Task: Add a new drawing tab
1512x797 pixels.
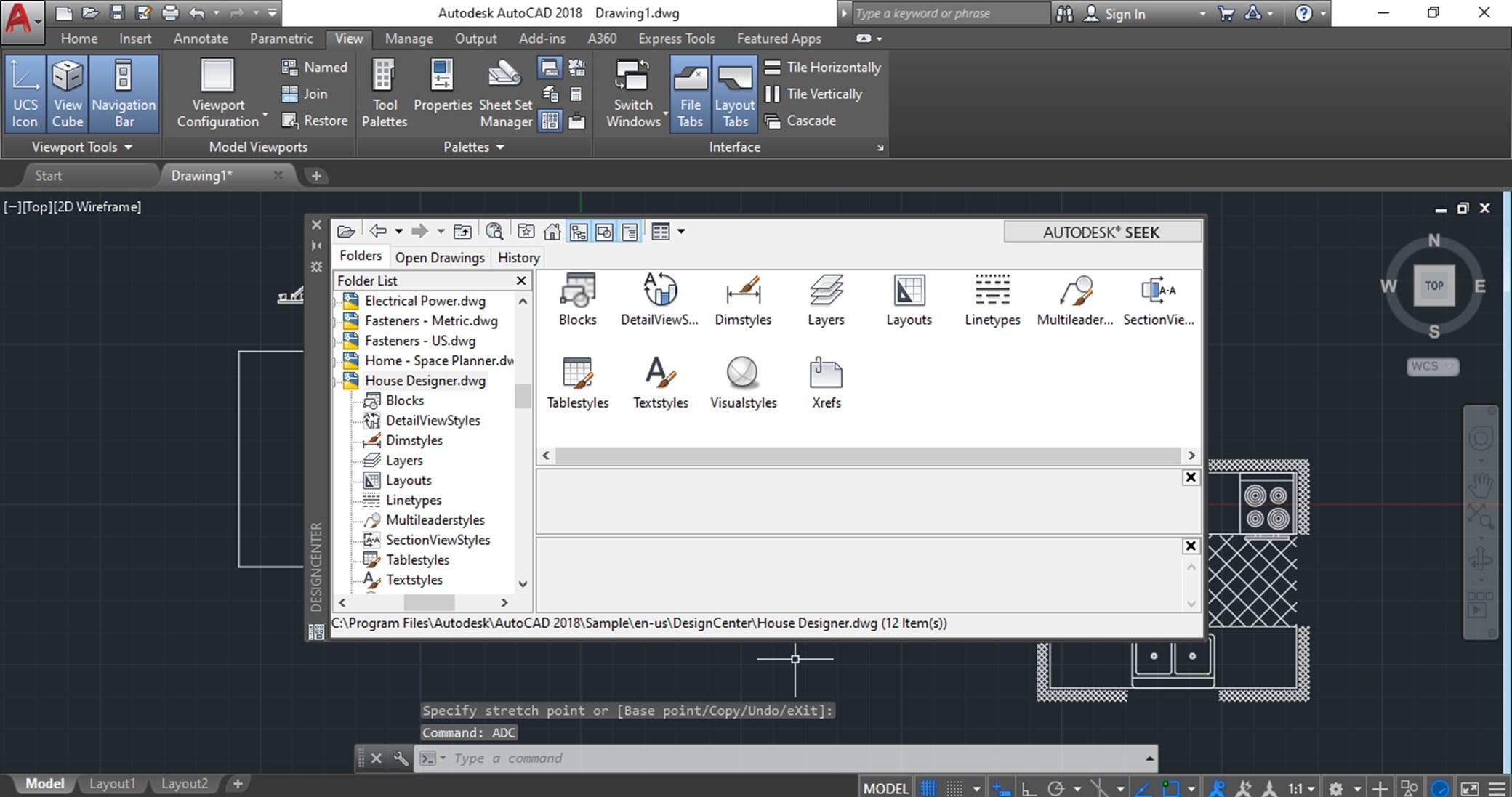Action: (315, 176)
